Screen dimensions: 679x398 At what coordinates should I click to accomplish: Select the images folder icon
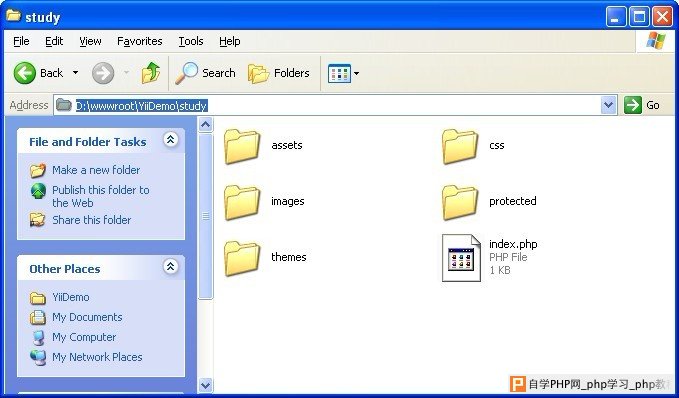pos(242,202)
